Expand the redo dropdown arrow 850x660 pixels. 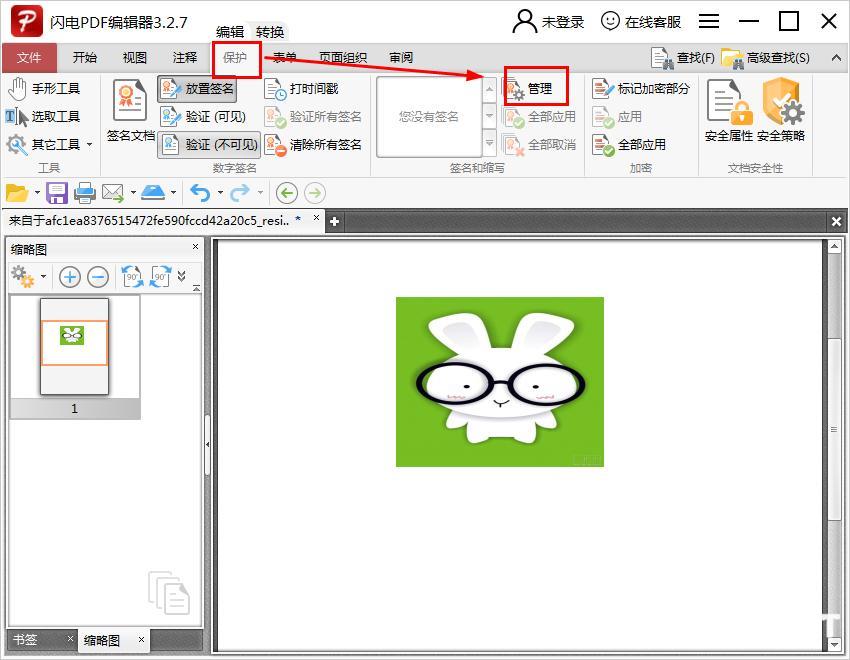point(261,193)
